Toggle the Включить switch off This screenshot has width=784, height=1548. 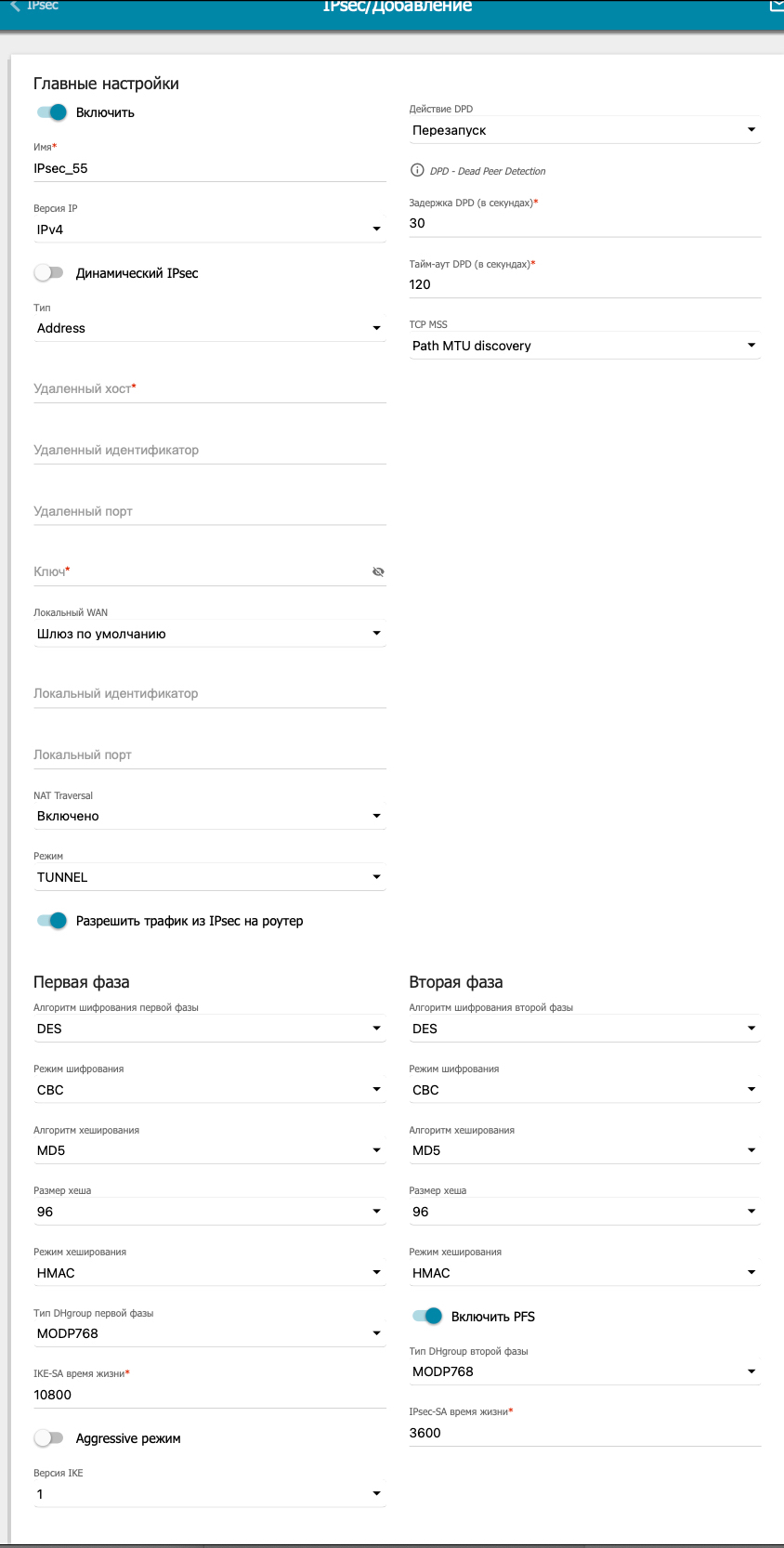click(52, 112)
